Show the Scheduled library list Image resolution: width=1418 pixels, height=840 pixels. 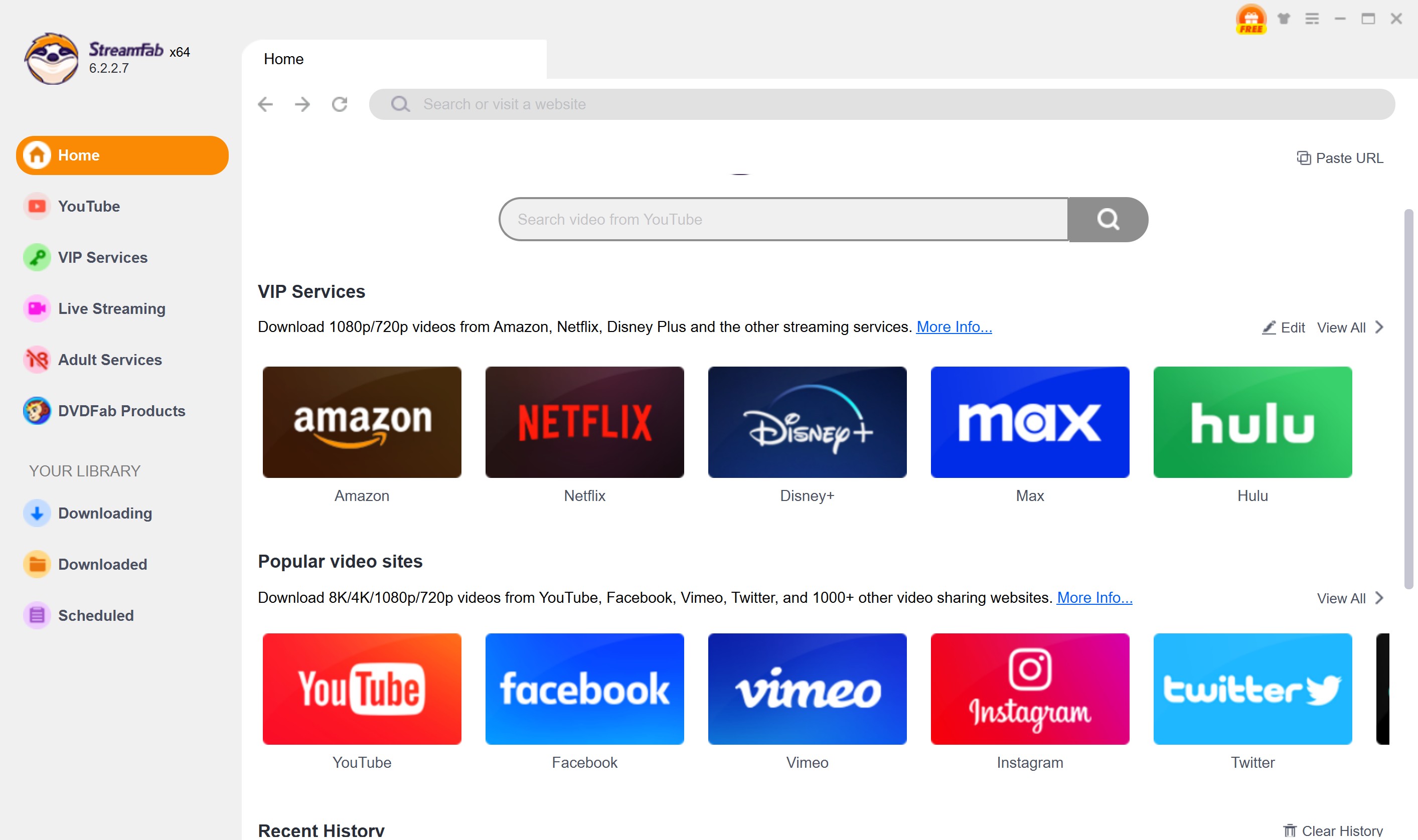pos(122,615)
